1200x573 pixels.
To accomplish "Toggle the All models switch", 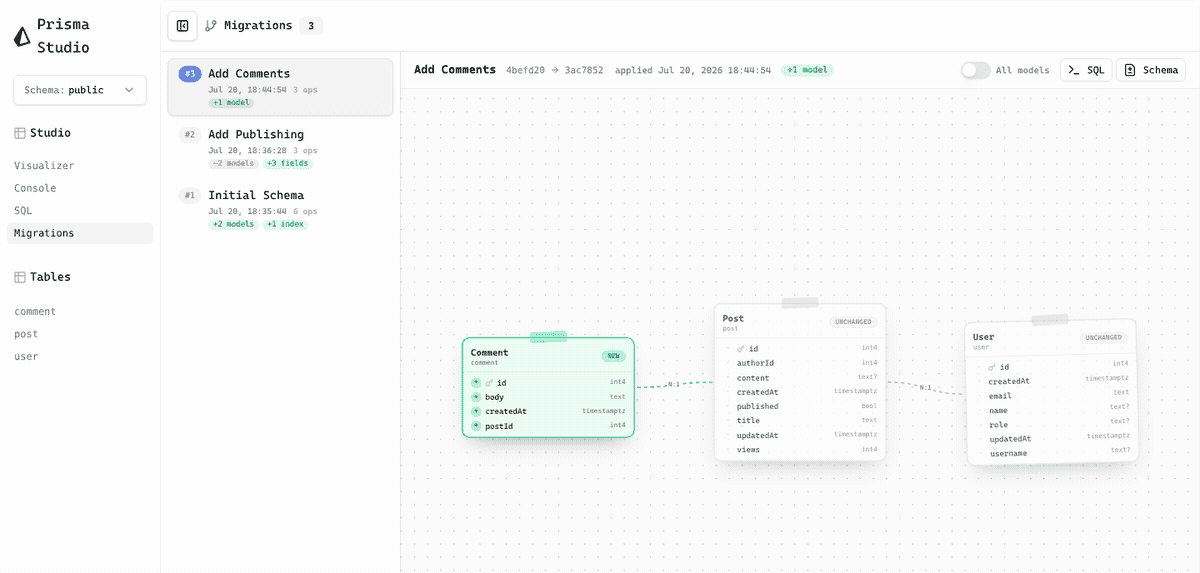I will click(x=975, y=70).
